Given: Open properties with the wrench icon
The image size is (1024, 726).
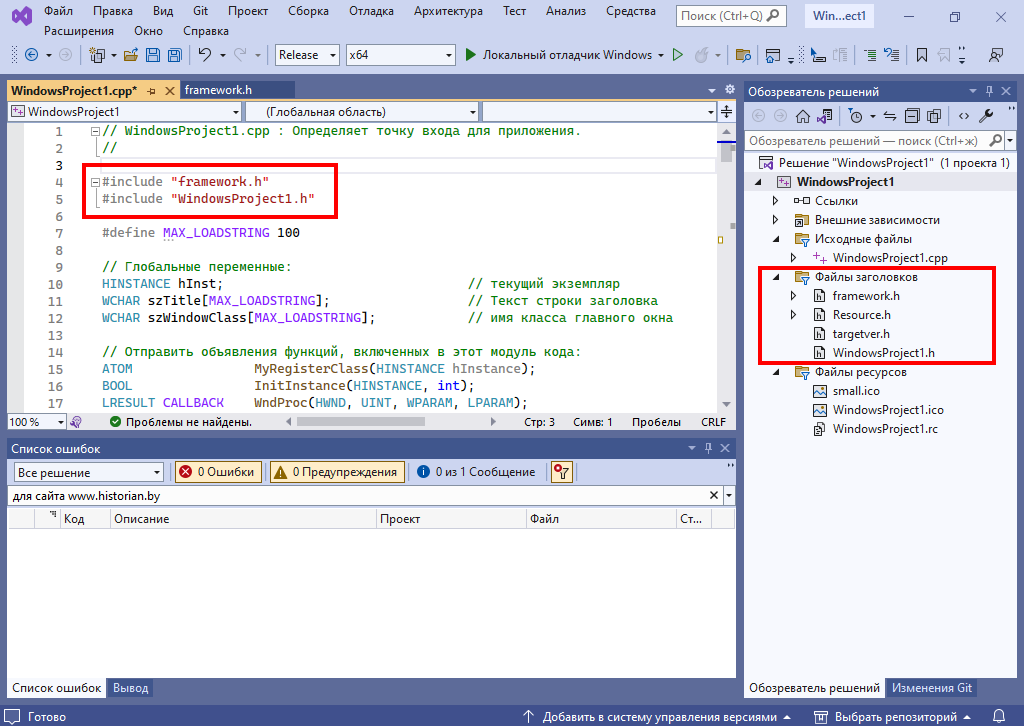Looking at the screenshot, I should tap(986, 116).
